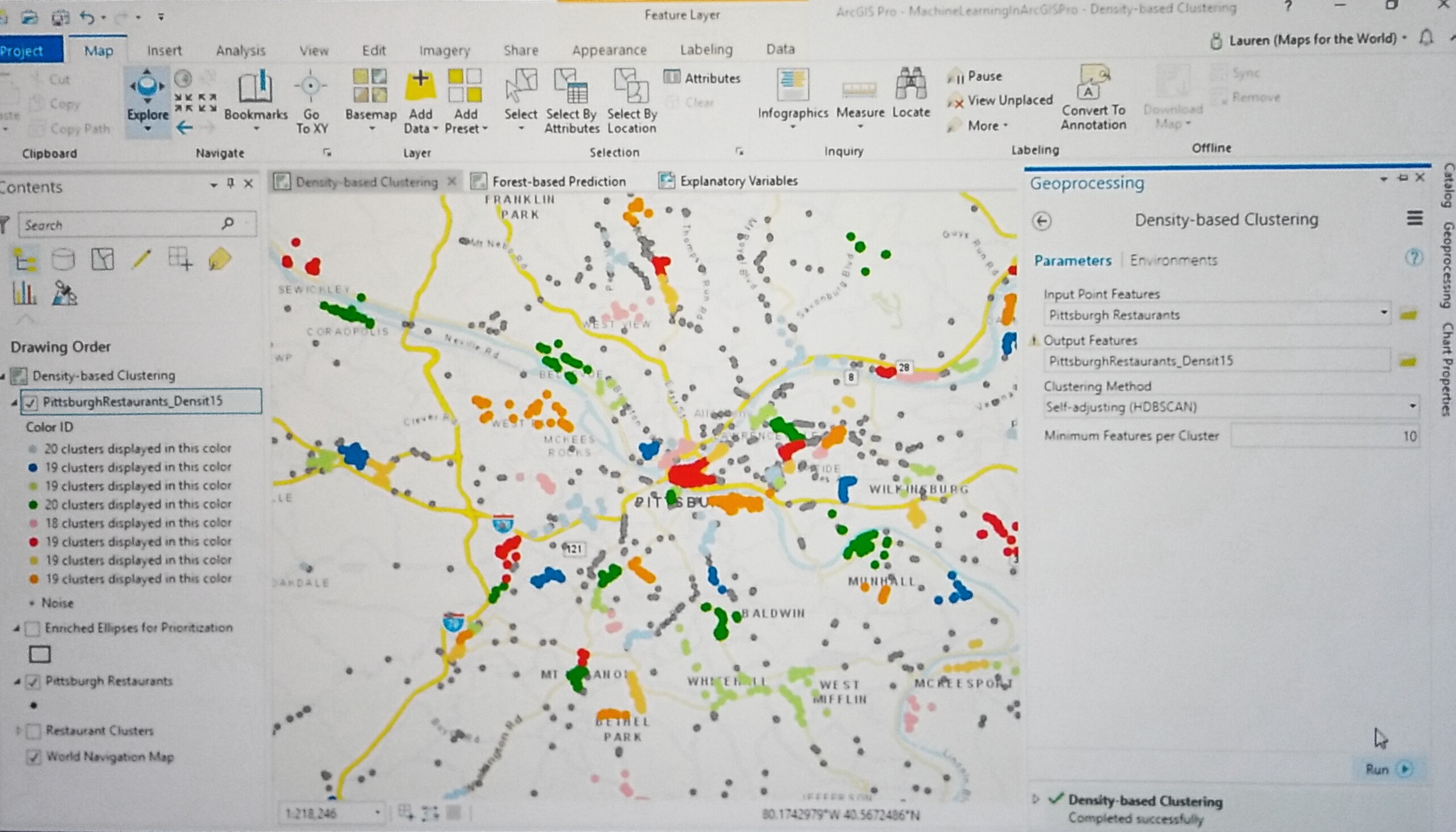Image resolution: width=1456 pixels, height=832 pixels.
Task: Collapse Enriched Ellipses for Prioritization layer
Action: coord(16,629)
